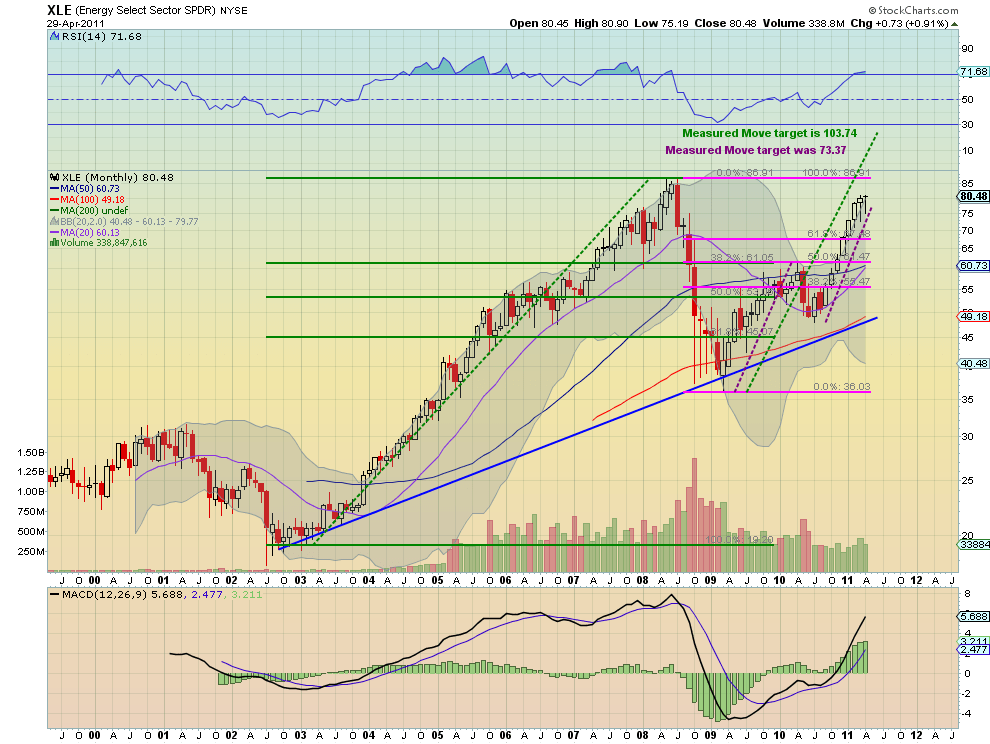Click the 'Volume 338.8M' header value

[803, 23]
